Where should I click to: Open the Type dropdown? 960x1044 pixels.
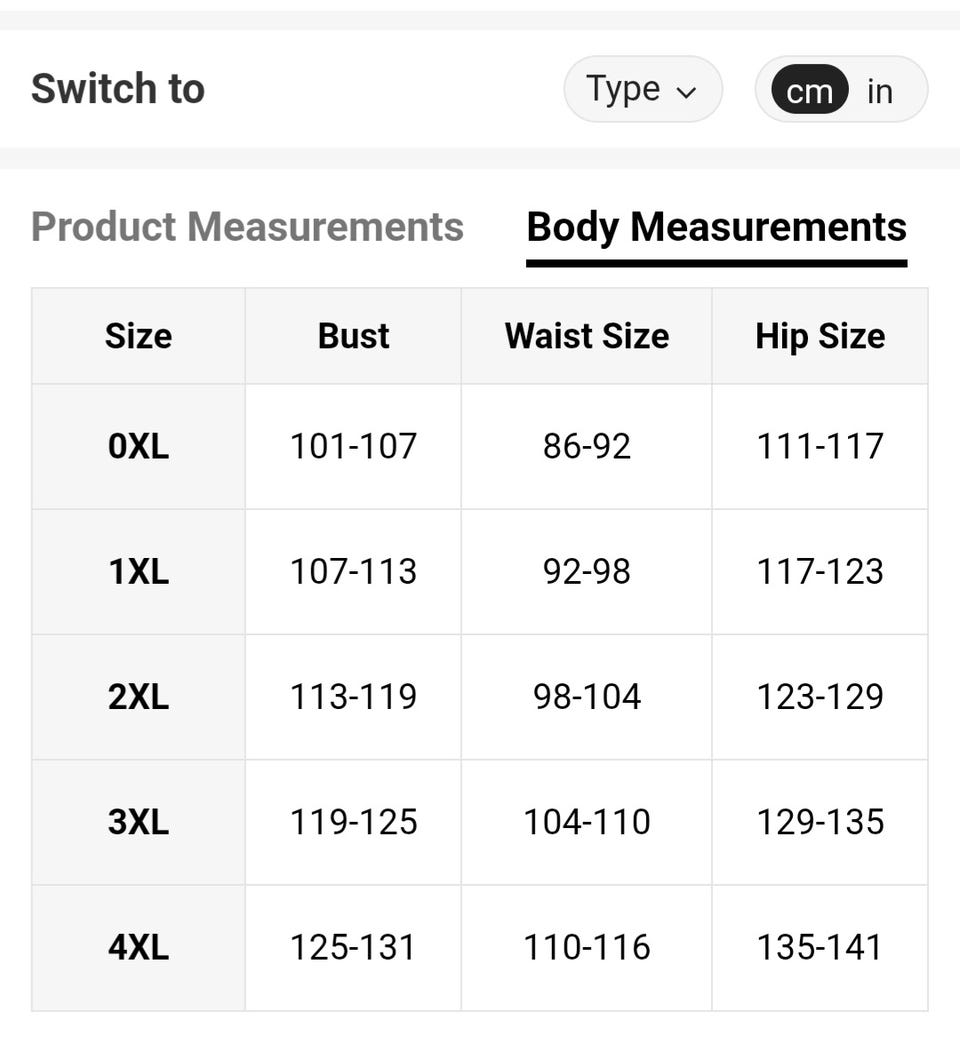point(642,90)
